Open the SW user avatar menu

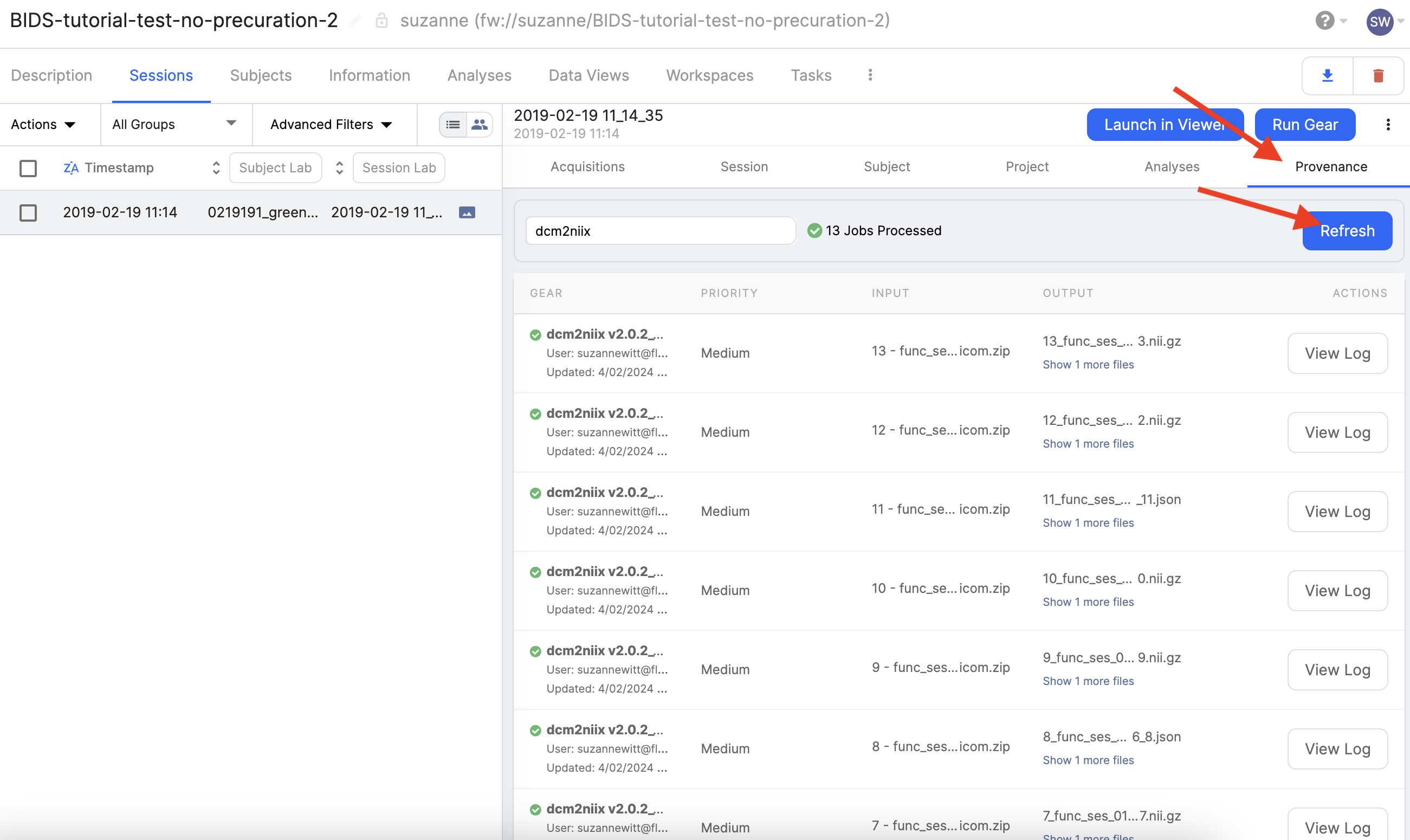tap(1380, 22)
